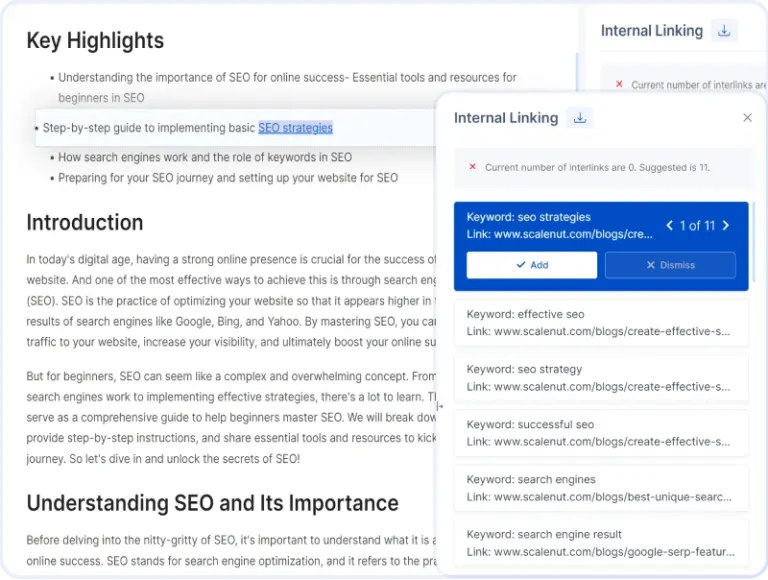
Task: Click the '1 of 11' suggestion counter
Action: [x=697, y=226]
